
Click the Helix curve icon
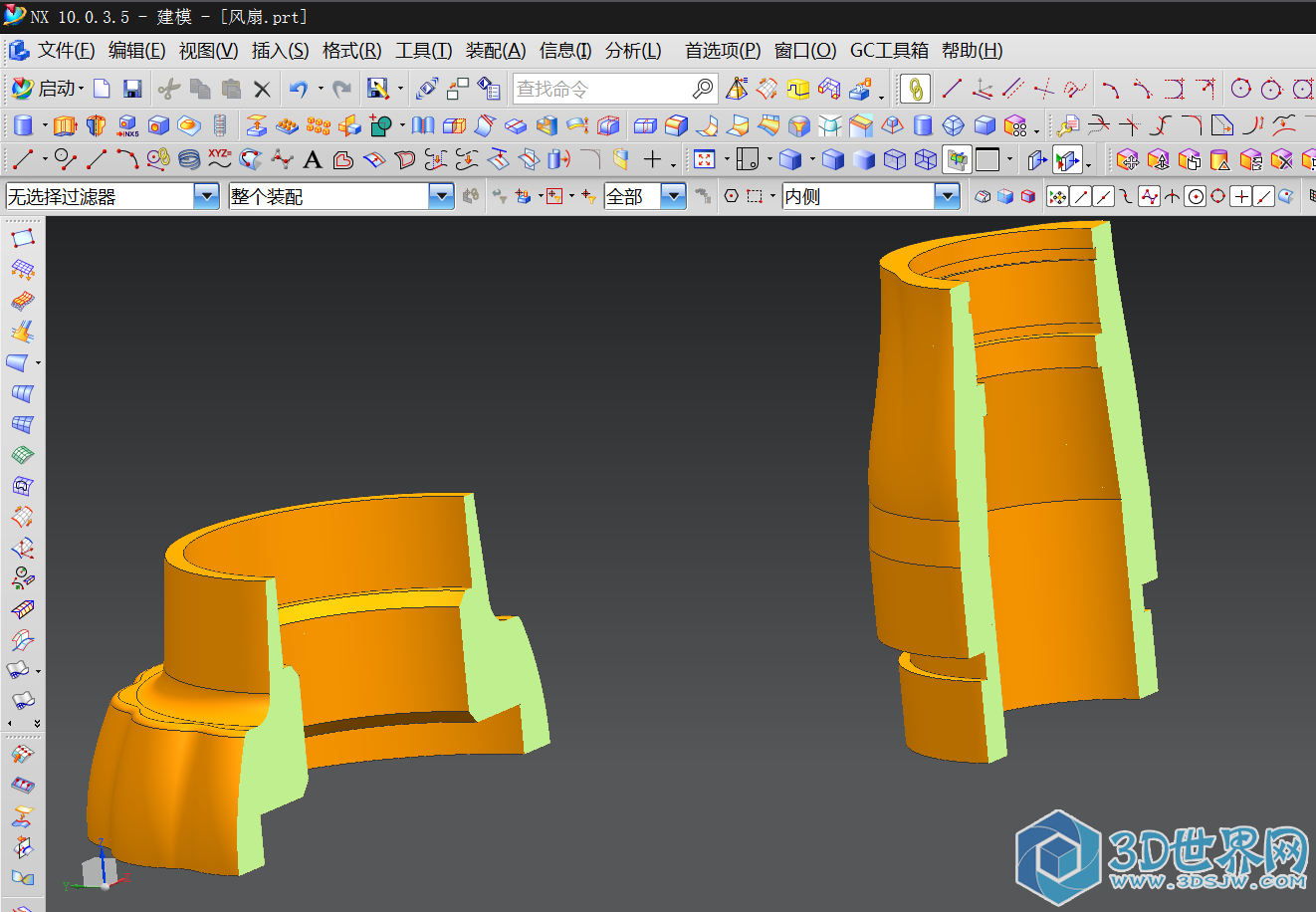point(189,159)
